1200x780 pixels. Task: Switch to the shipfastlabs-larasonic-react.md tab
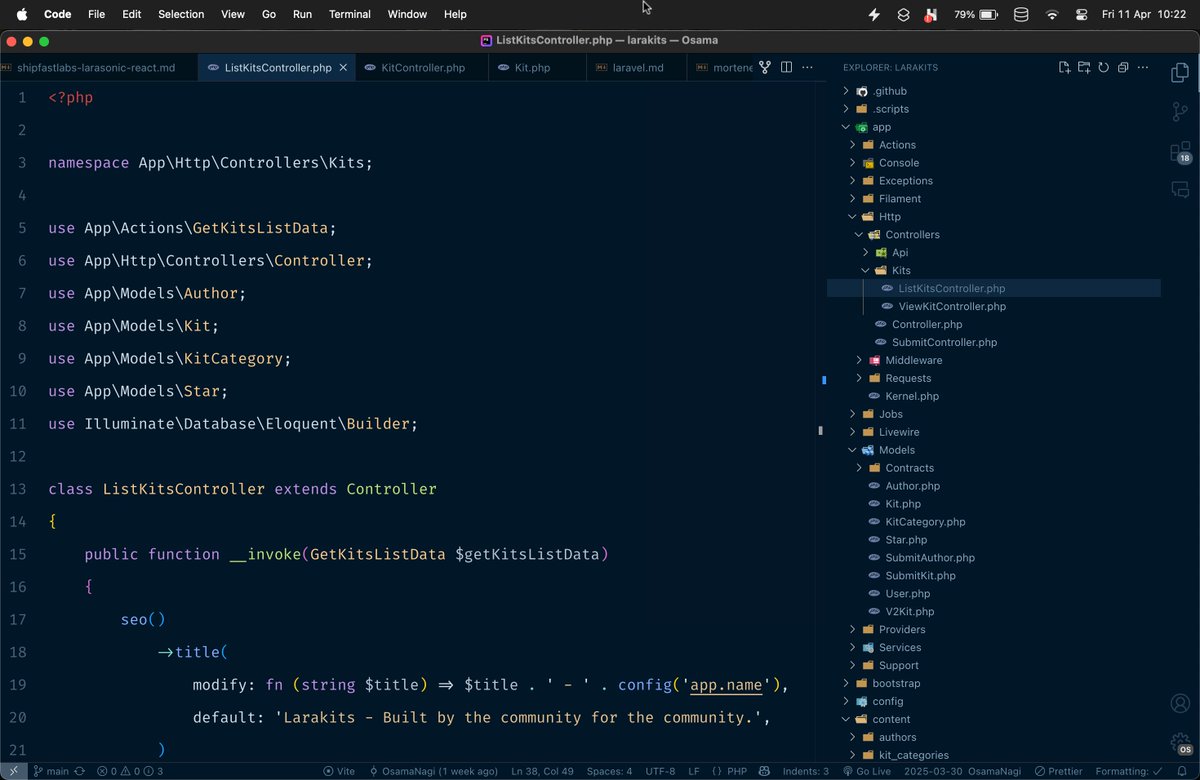[96, 68]
